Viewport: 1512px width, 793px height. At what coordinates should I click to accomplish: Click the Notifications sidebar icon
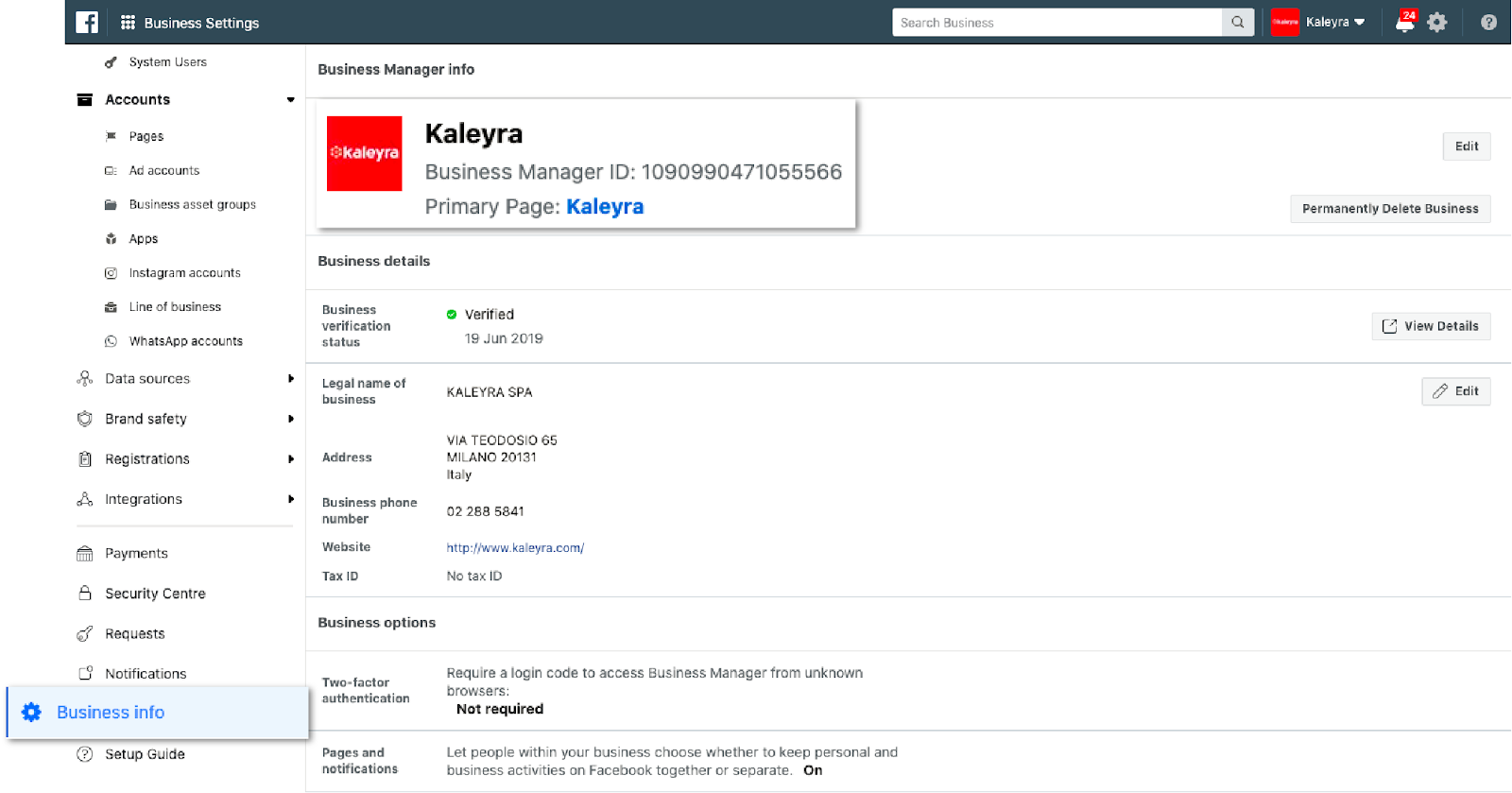85,674
